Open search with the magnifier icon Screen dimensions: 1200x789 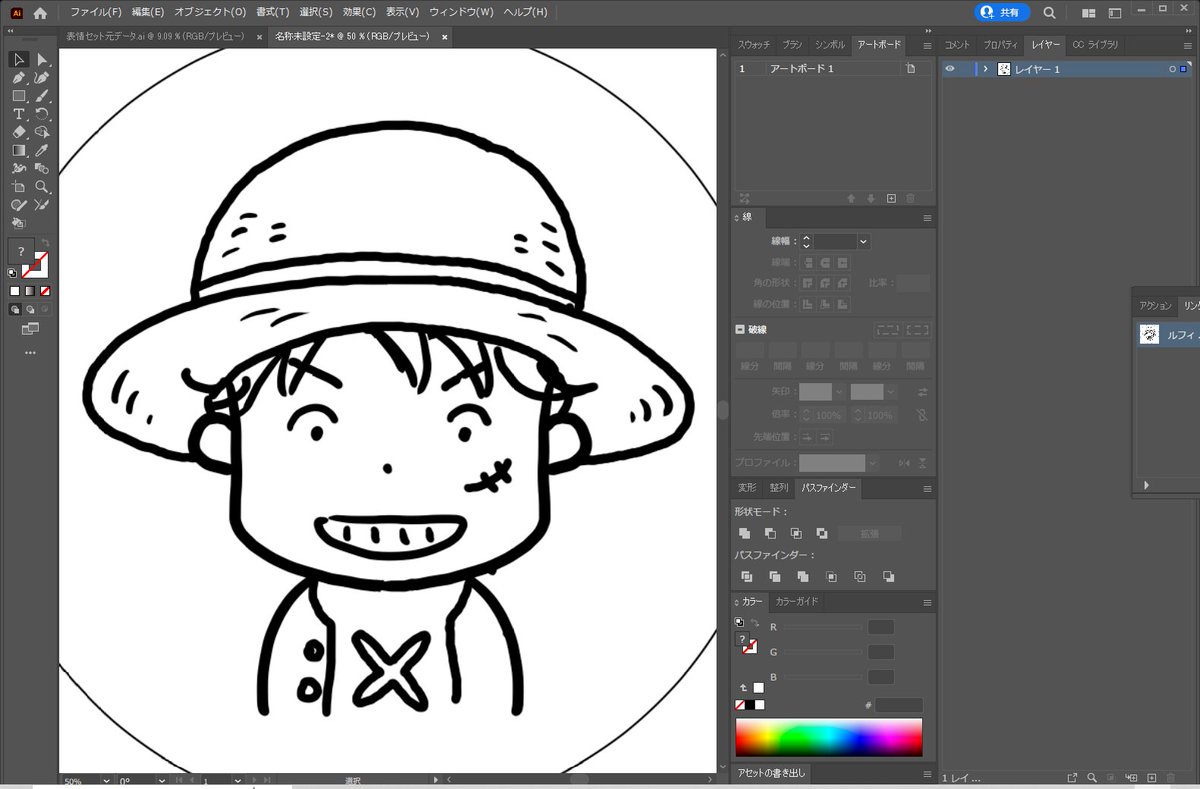tap(1049, 12)
